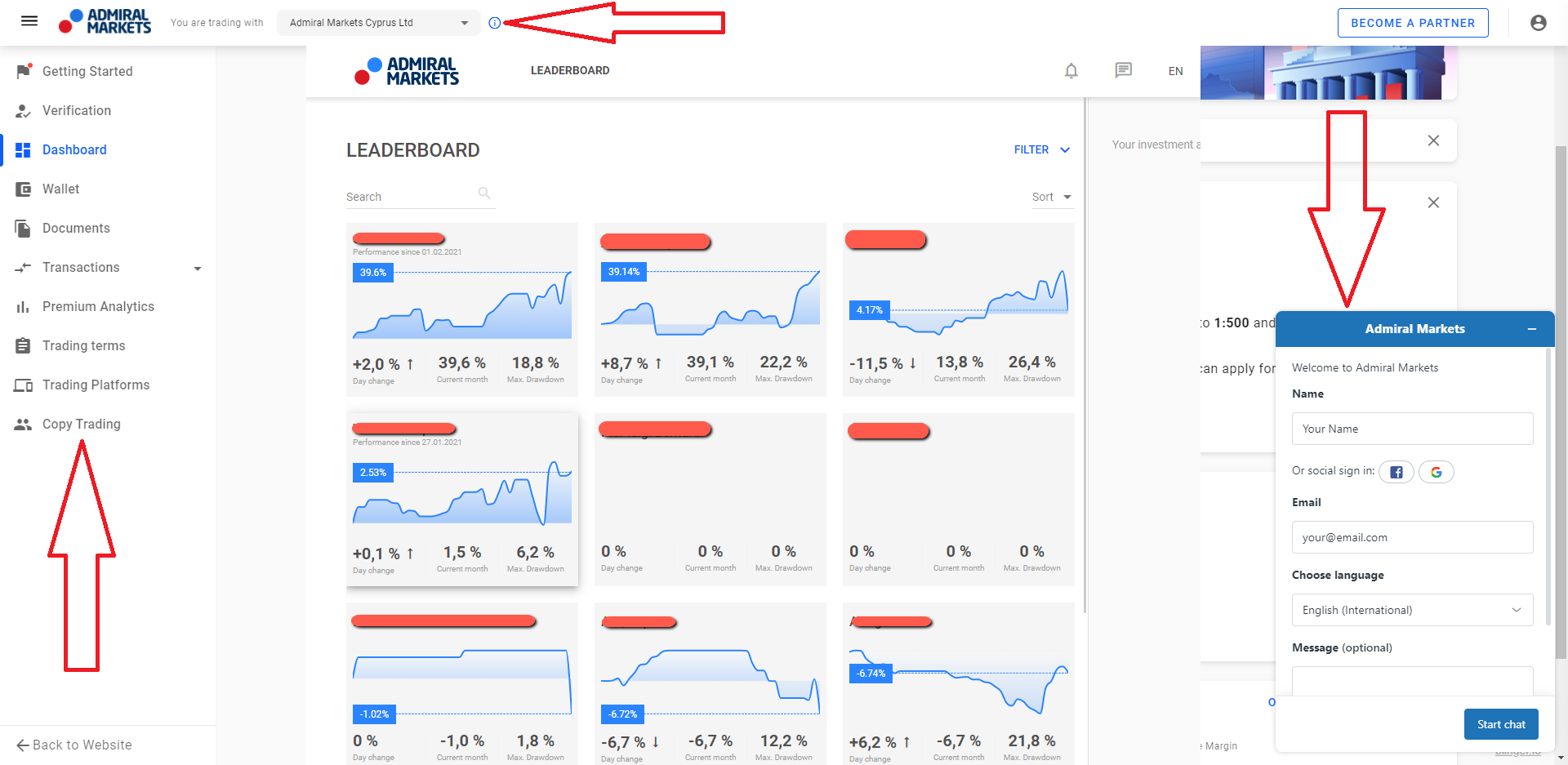Close the 'Your investment' notification card
1568x765 pixels.
1433,140
